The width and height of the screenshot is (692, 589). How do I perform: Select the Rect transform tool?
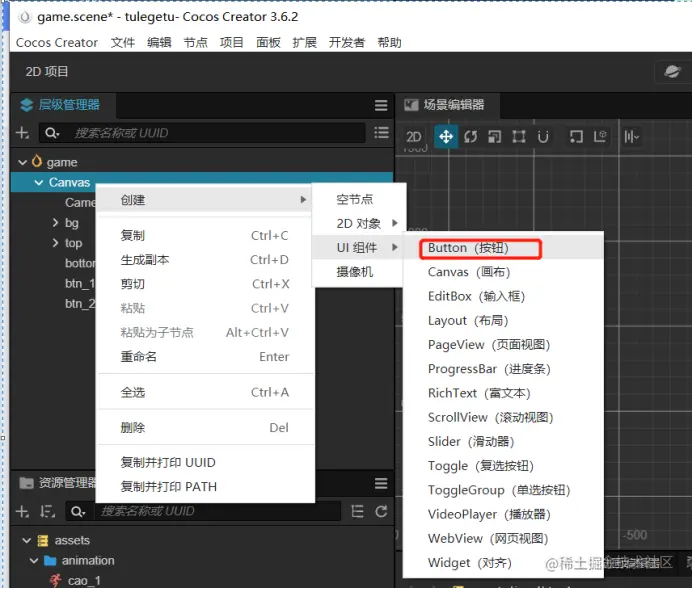pyautogui.click(x=519, y=137)
